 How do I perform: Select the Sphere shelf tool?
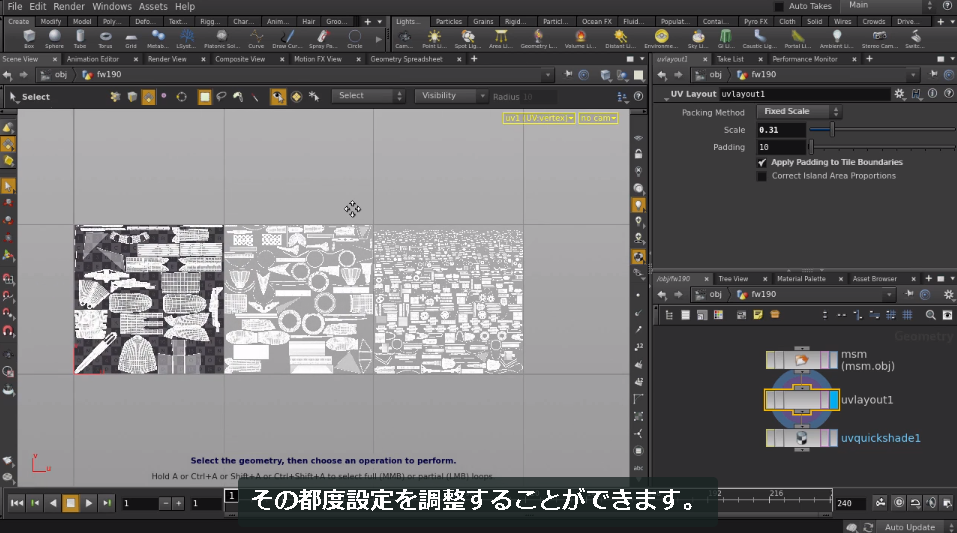coord(54,38)
